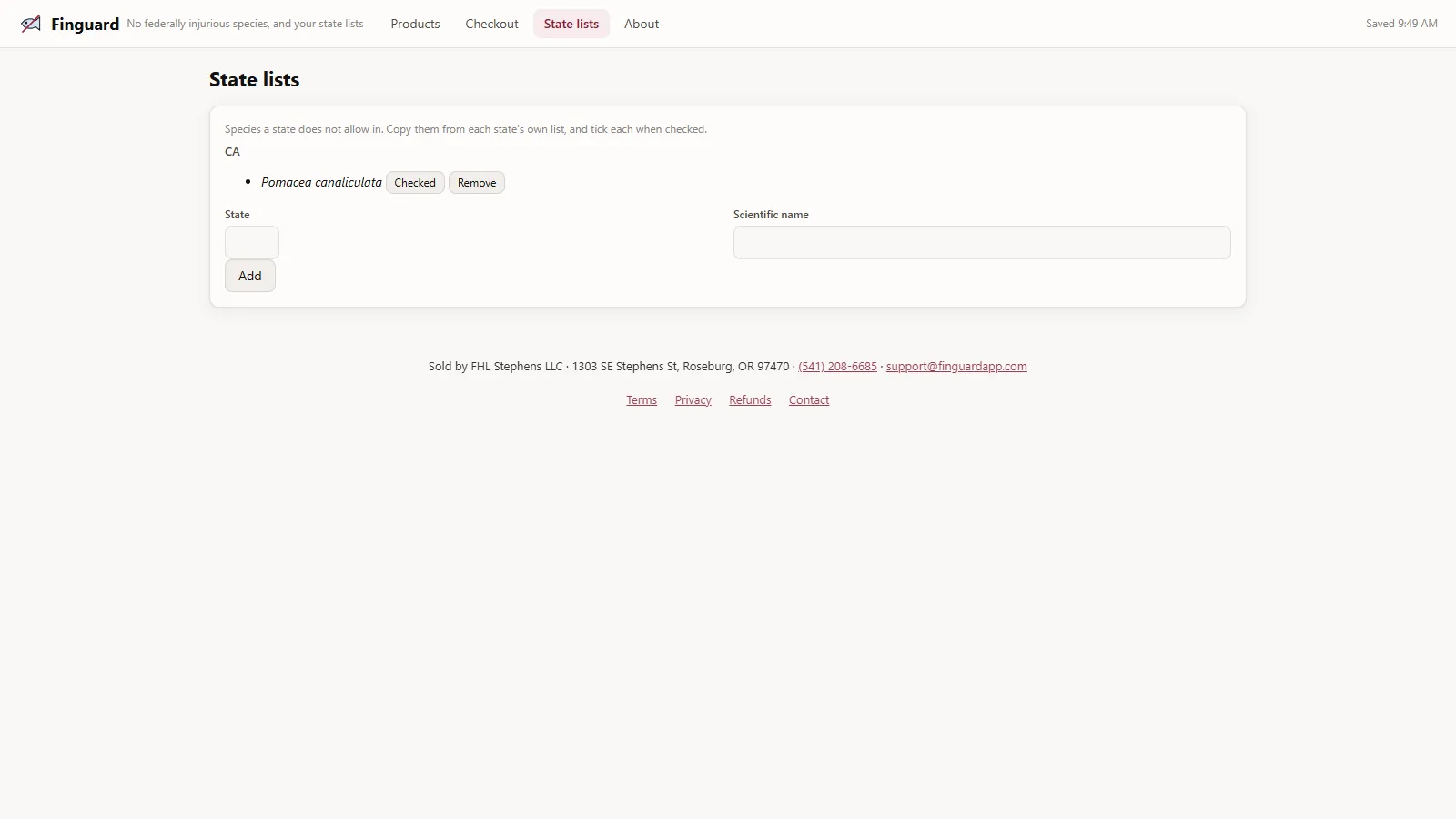Click the Pomacea canaliculata species name

[321, 183]
